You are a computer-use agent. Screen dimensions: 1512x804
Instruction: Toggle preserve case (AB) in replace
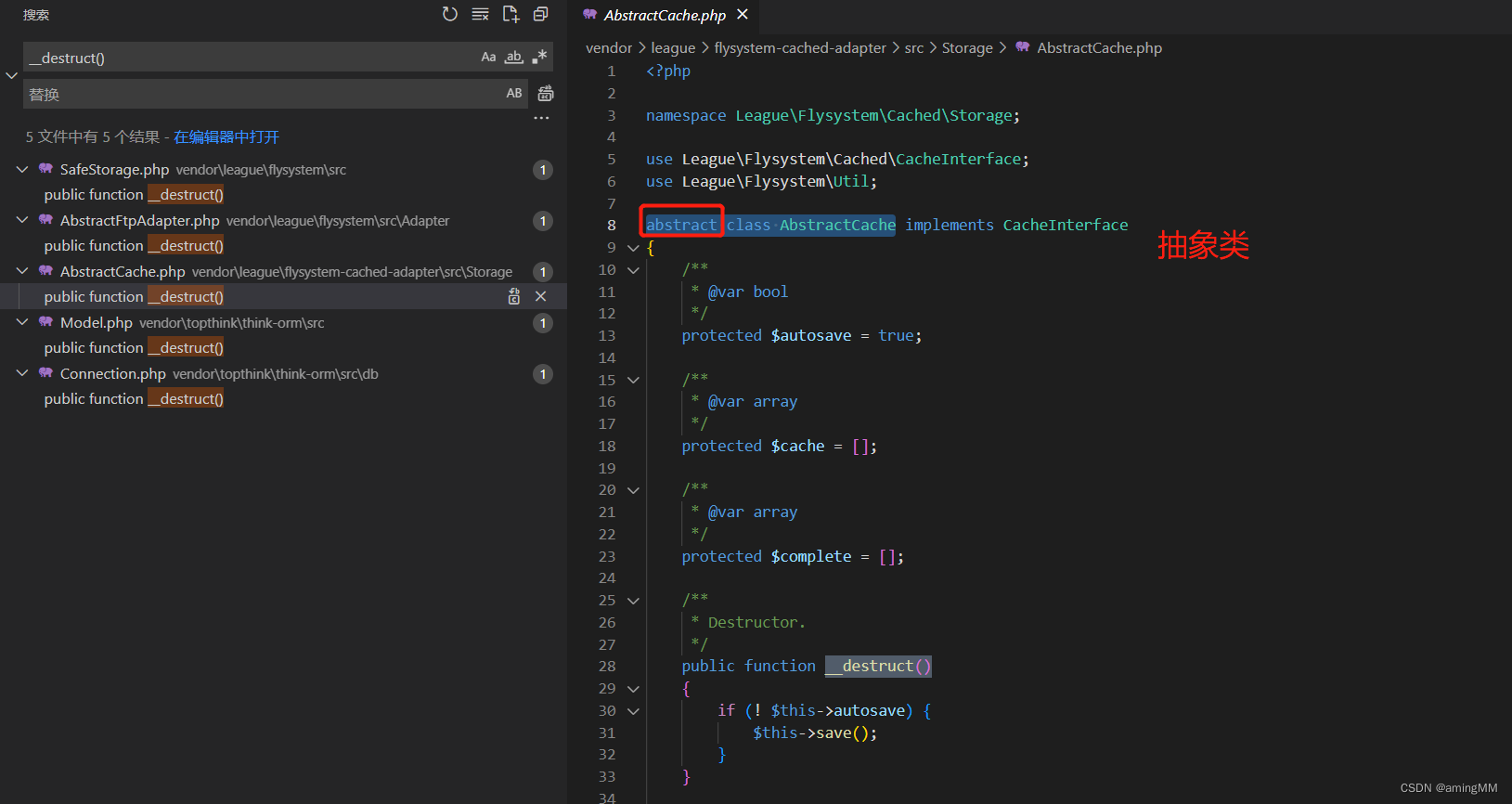[x=514, y=93]
